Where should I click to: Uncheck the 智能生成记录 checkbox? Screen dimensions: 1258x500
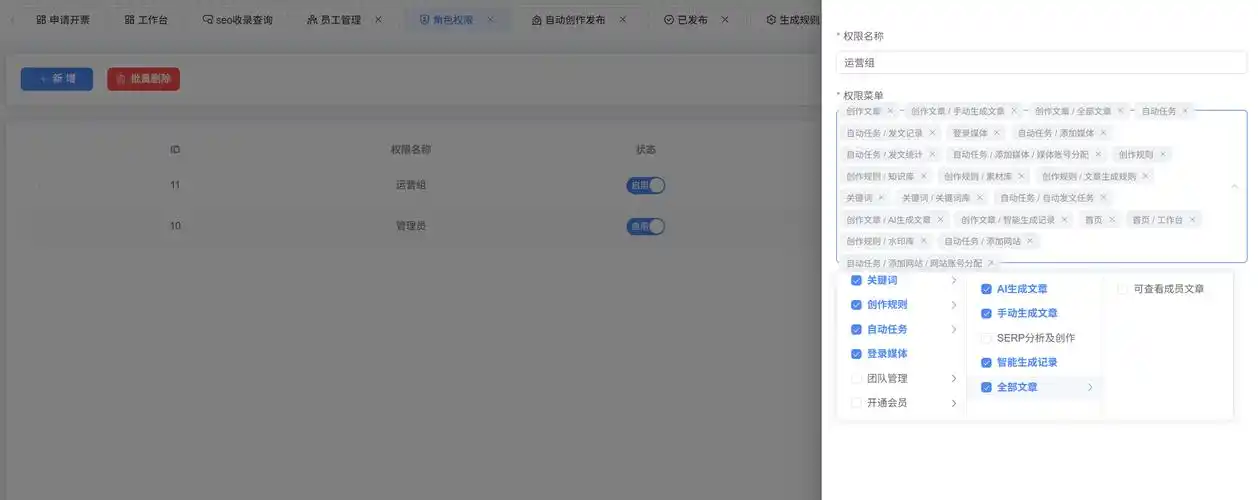(986, 362)
